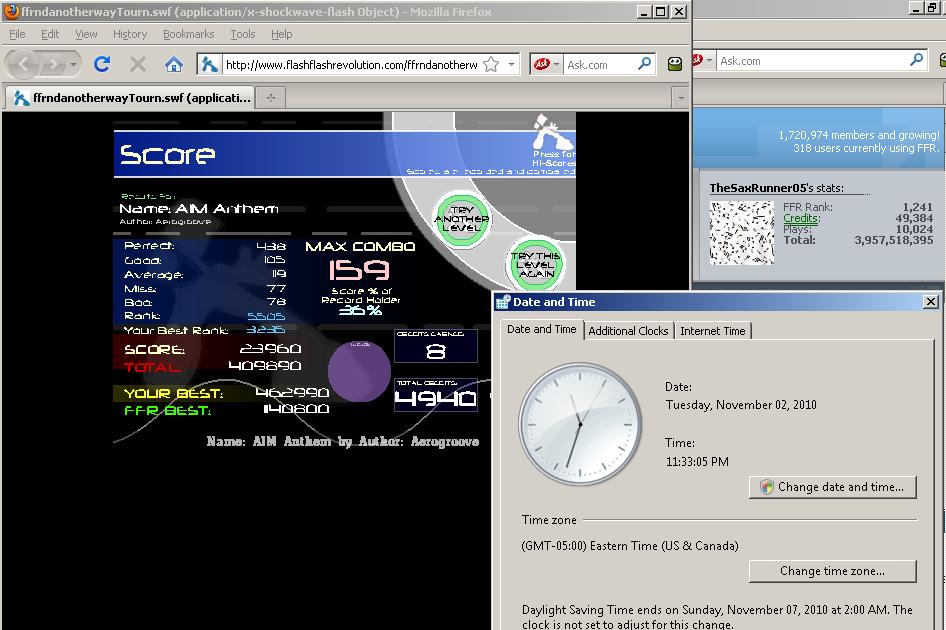The image size is (946, 630).
Task: Click the Firefox reload page icon
Action: coord(102,64)
